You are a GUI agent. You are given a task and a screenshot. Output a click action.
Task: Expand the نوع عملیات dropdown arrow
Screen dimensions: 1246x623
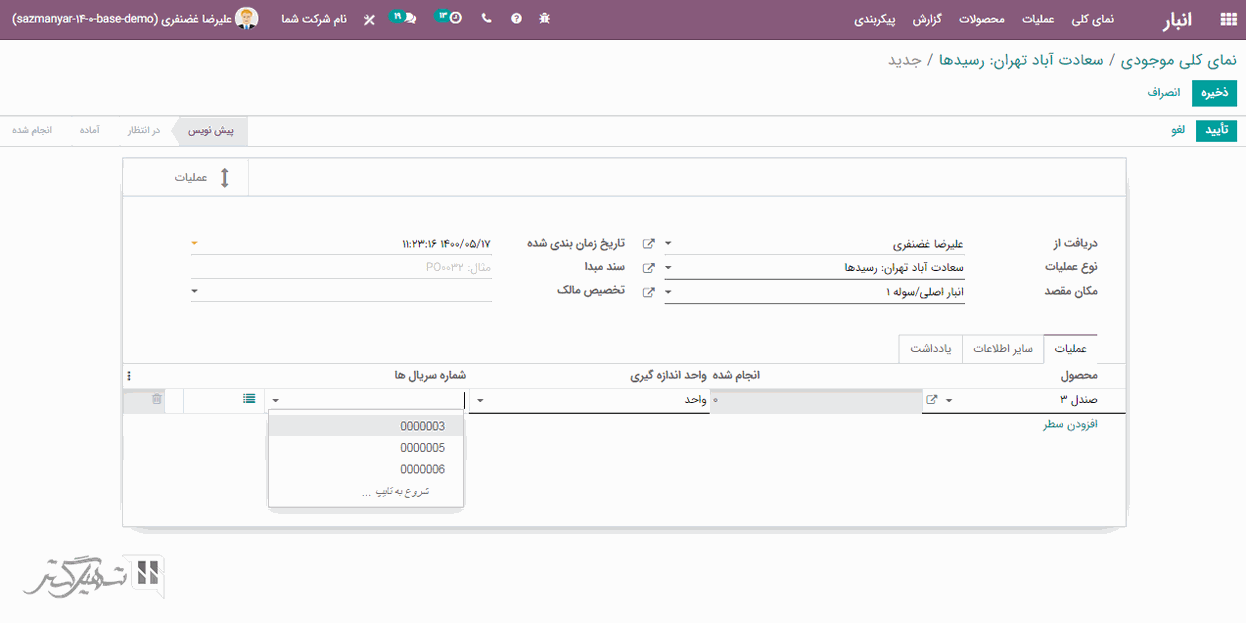pyautogui.click(x=669, y=268)
